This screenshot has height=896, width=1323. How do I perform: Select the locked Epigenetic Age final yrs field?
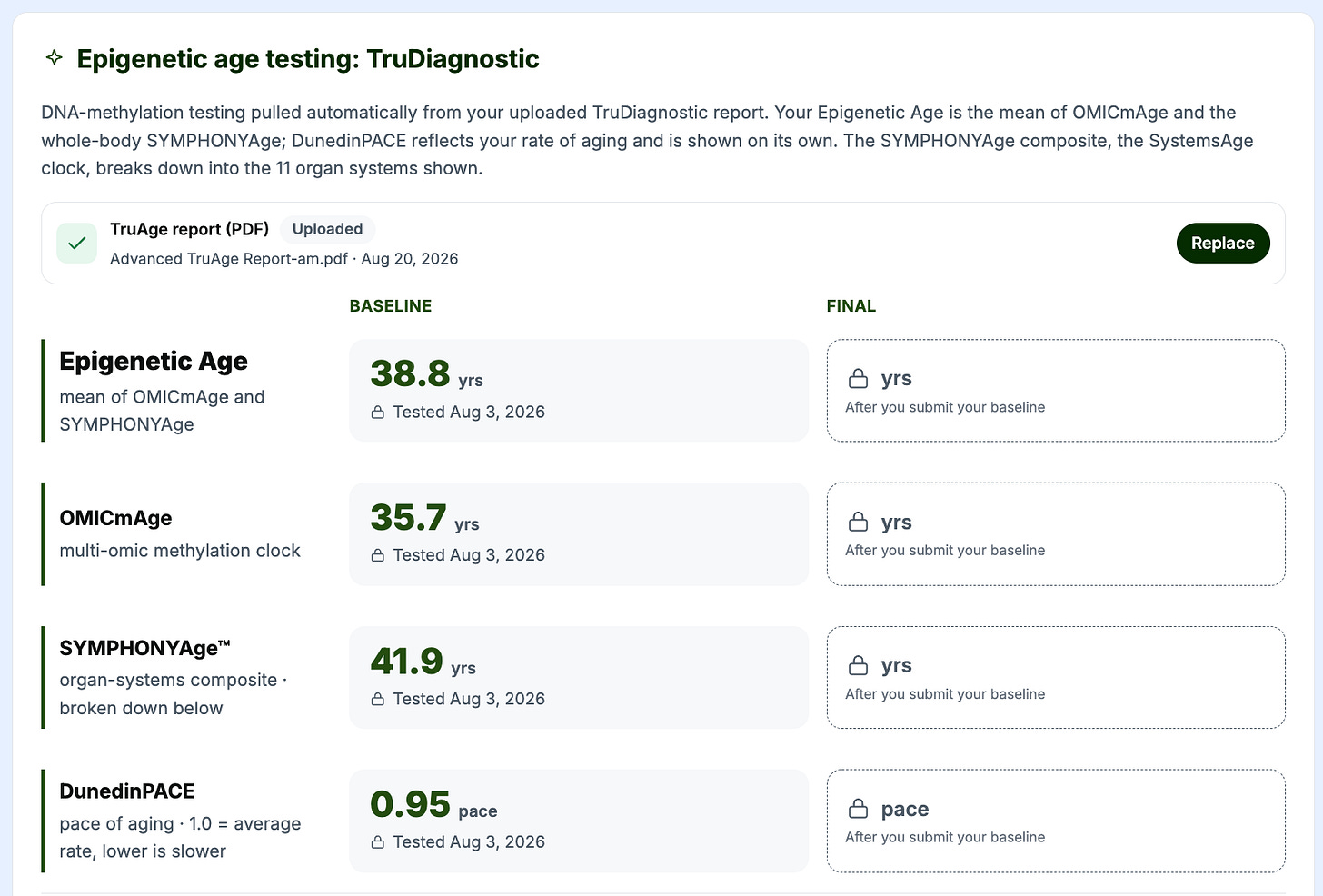point(1056,391)
